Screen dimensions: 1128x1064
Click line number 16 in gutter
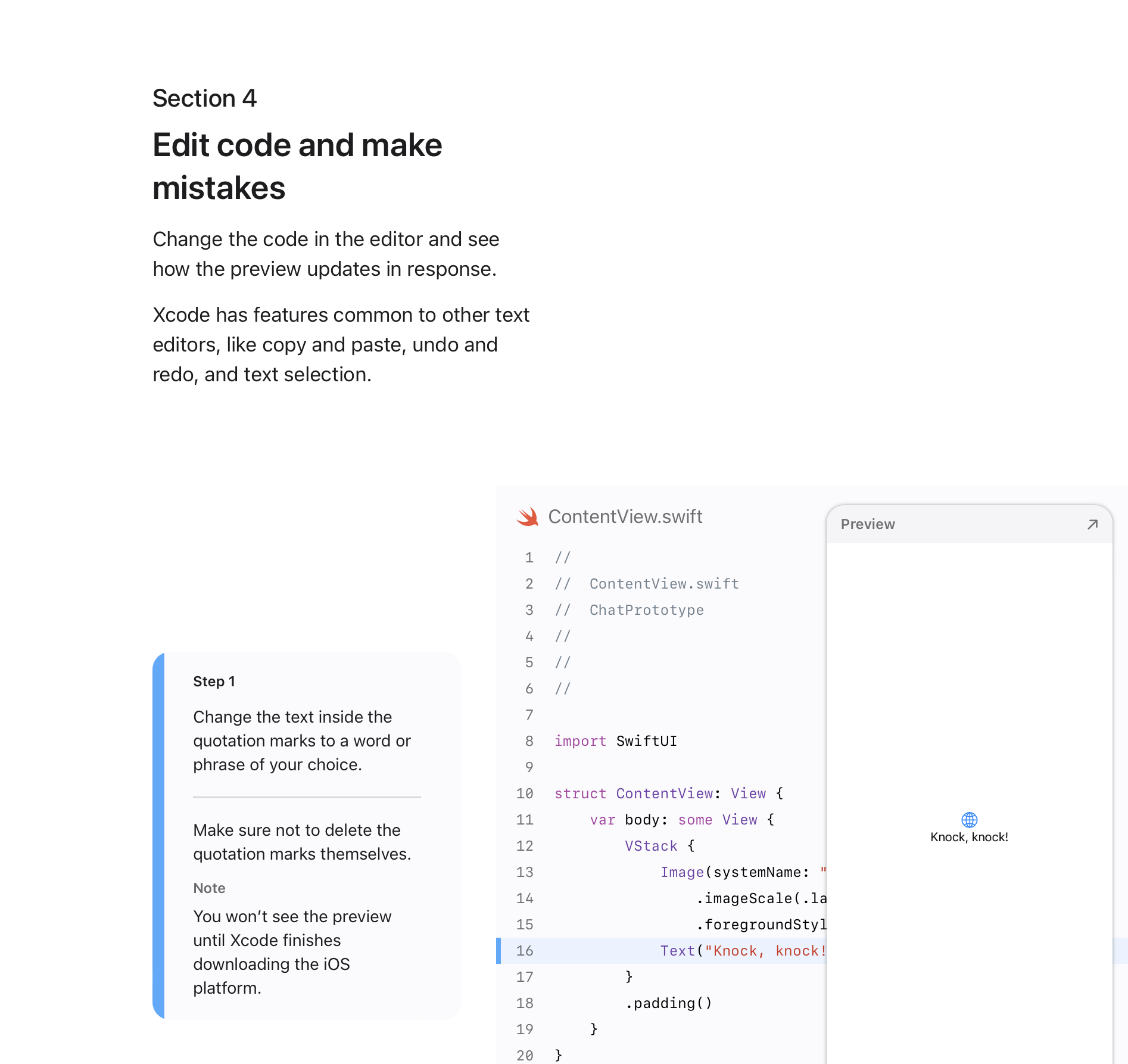(x=525, y=951)
